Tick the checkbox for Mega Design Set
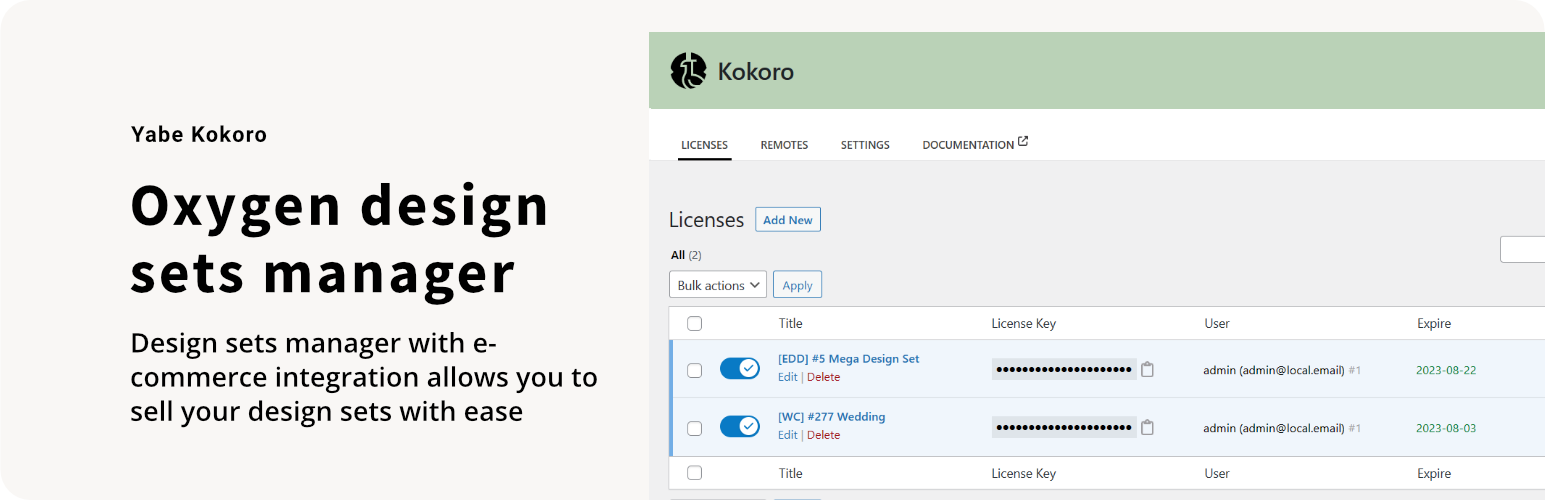 695,370
